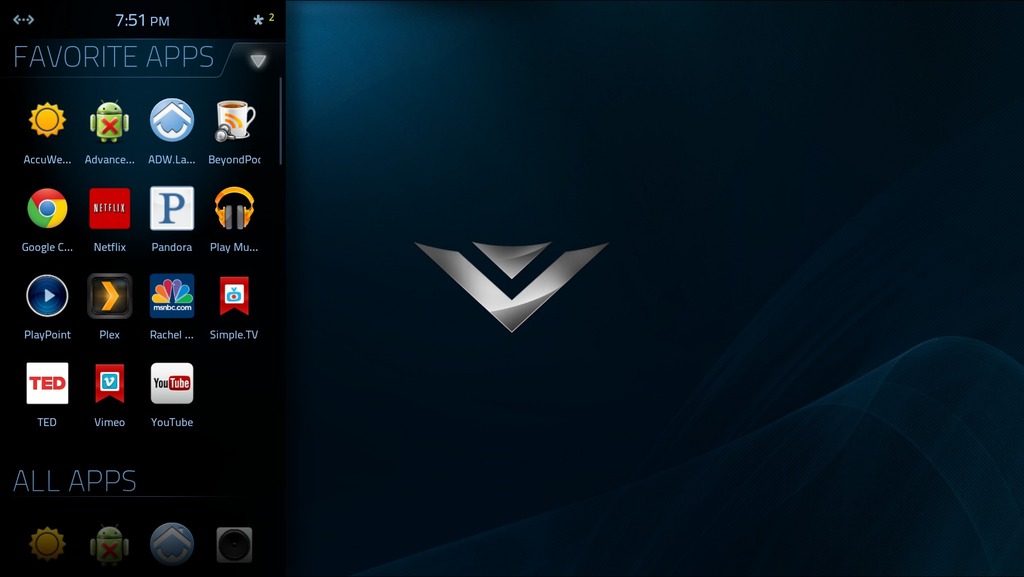
Task: Open the AccuWeather sun icon in Favorite Apps
Action: click(x=47, y=121)
